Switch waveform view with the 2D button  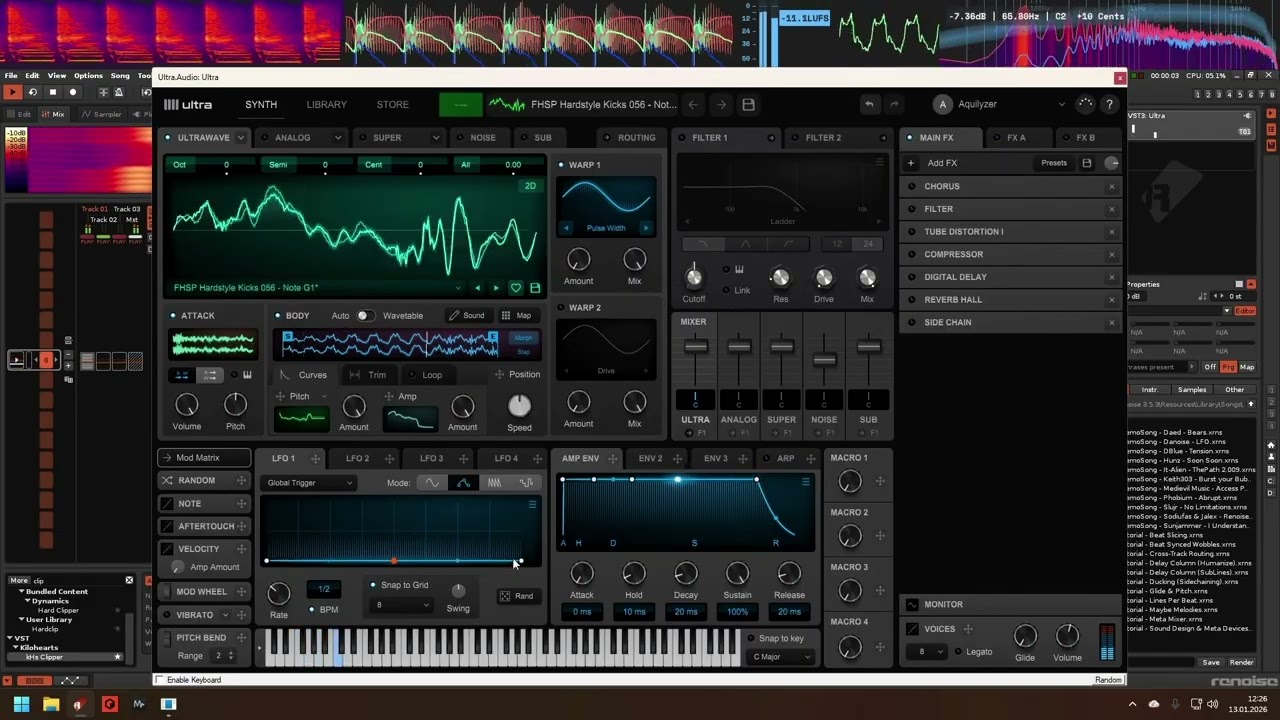(x=530, y=186)
